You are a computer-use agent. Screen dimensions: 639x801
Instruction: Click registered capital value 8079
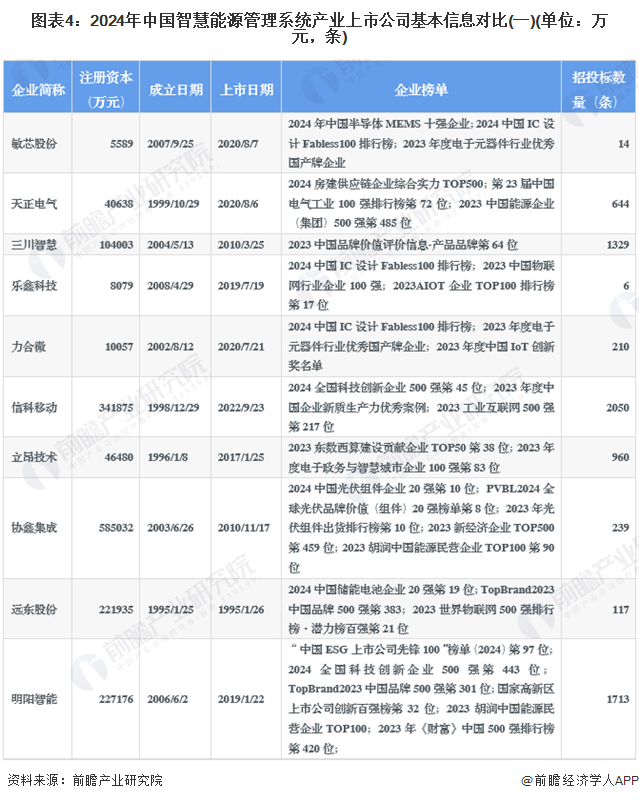(122, 286)
